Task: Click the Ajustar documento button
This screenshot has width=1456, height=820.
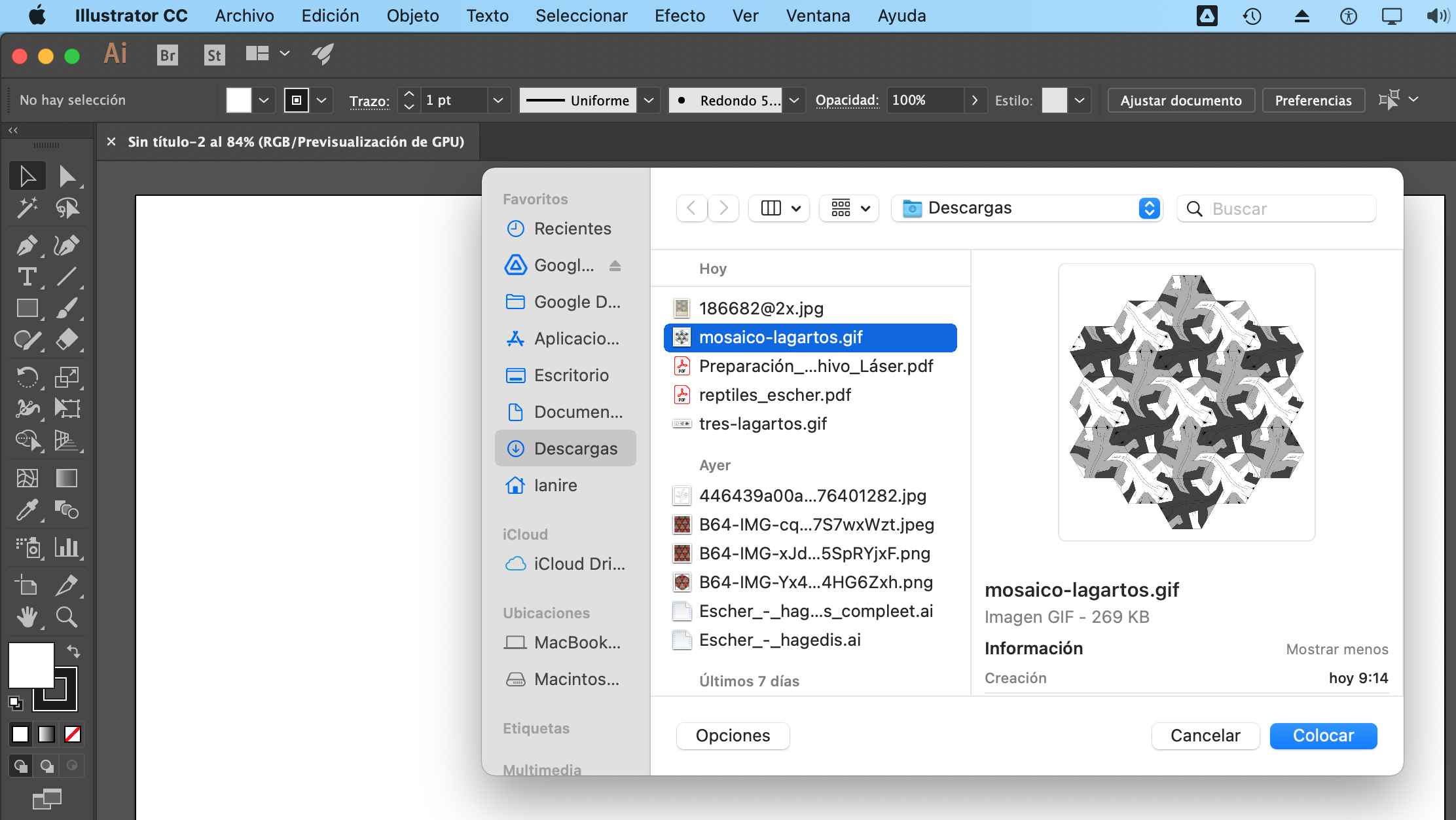Action: coord(1181,100)
